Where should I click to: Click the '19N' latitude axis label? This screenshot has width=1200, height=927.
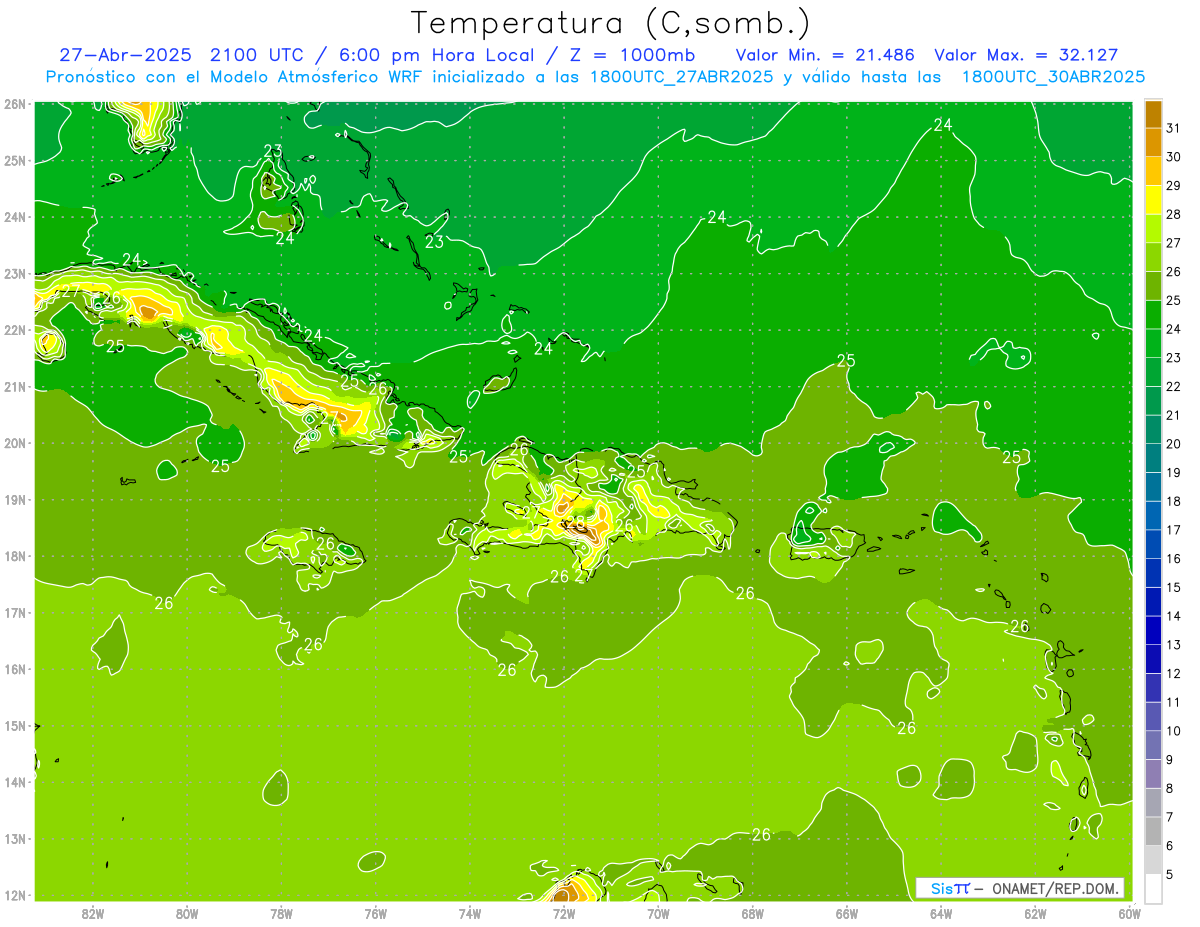[x=15, y=500]
